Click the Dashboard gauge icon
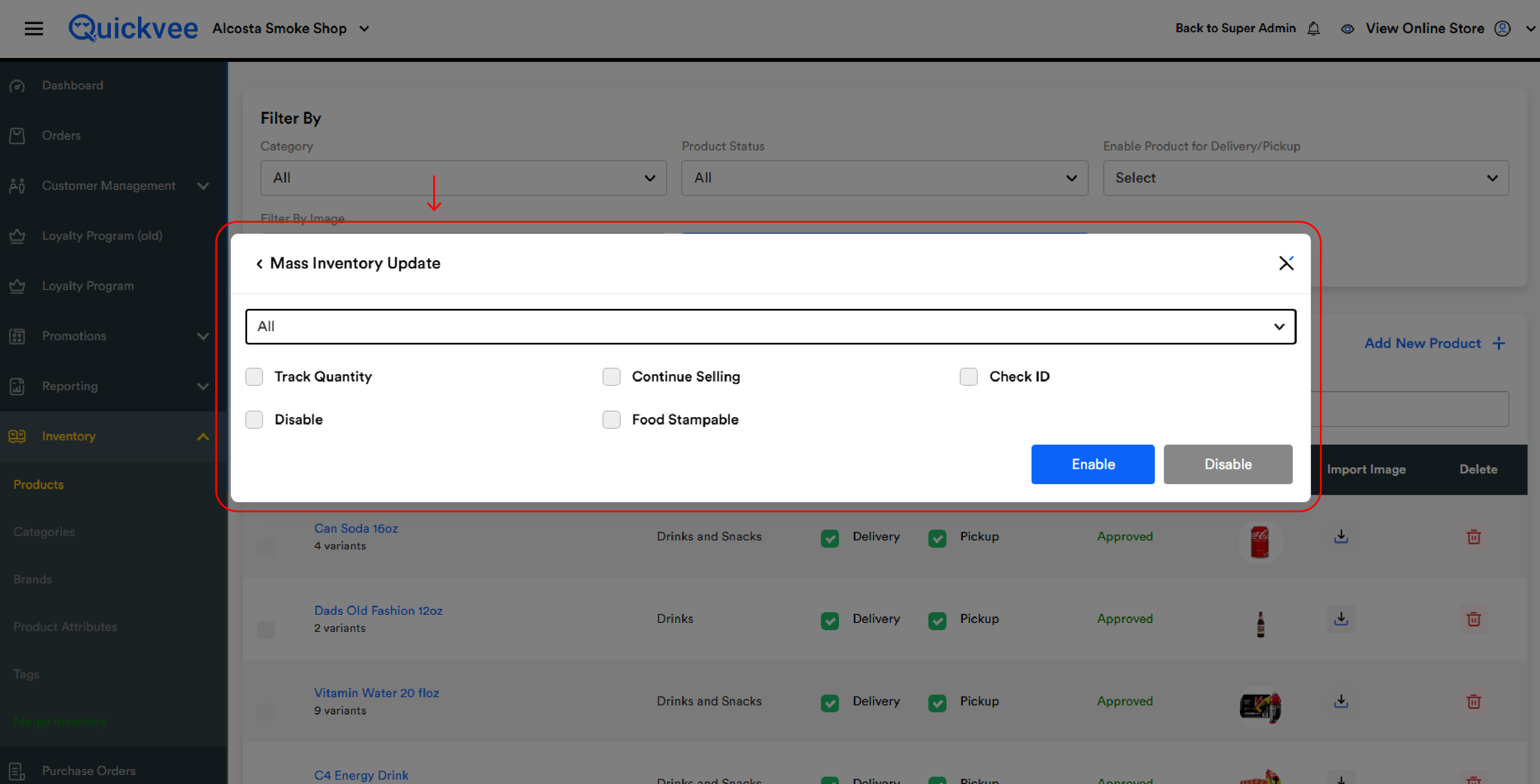Screen dimensions: 1540x784 tap(17, 86)
